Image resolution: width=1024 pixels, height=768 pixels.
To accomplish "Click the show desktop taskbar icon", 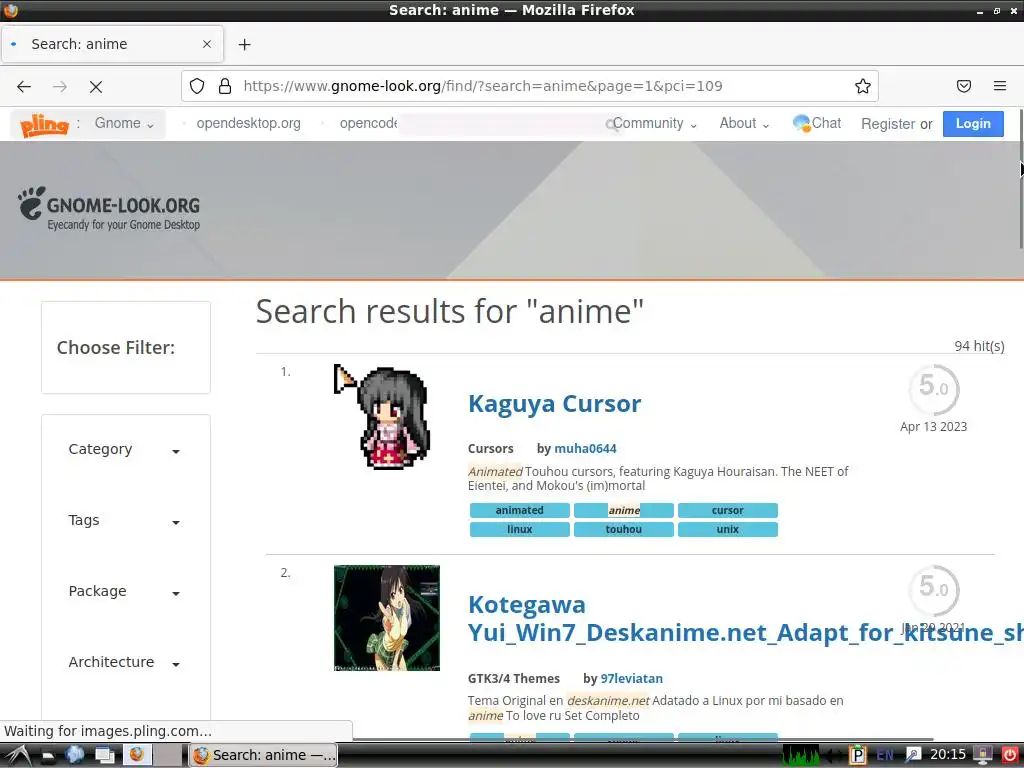I will (x=104, y=756).
